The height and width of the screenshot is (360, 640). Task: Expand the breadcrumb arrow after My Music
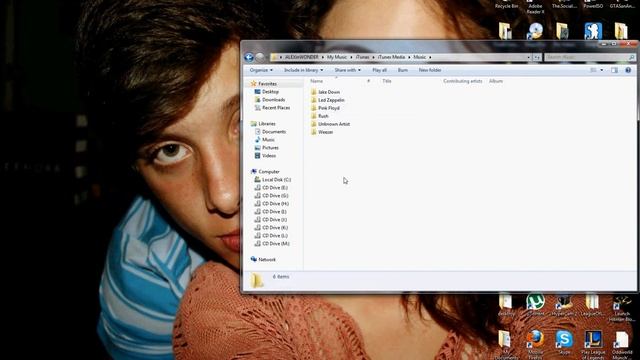pyautogui.click(x=351, y=58)
